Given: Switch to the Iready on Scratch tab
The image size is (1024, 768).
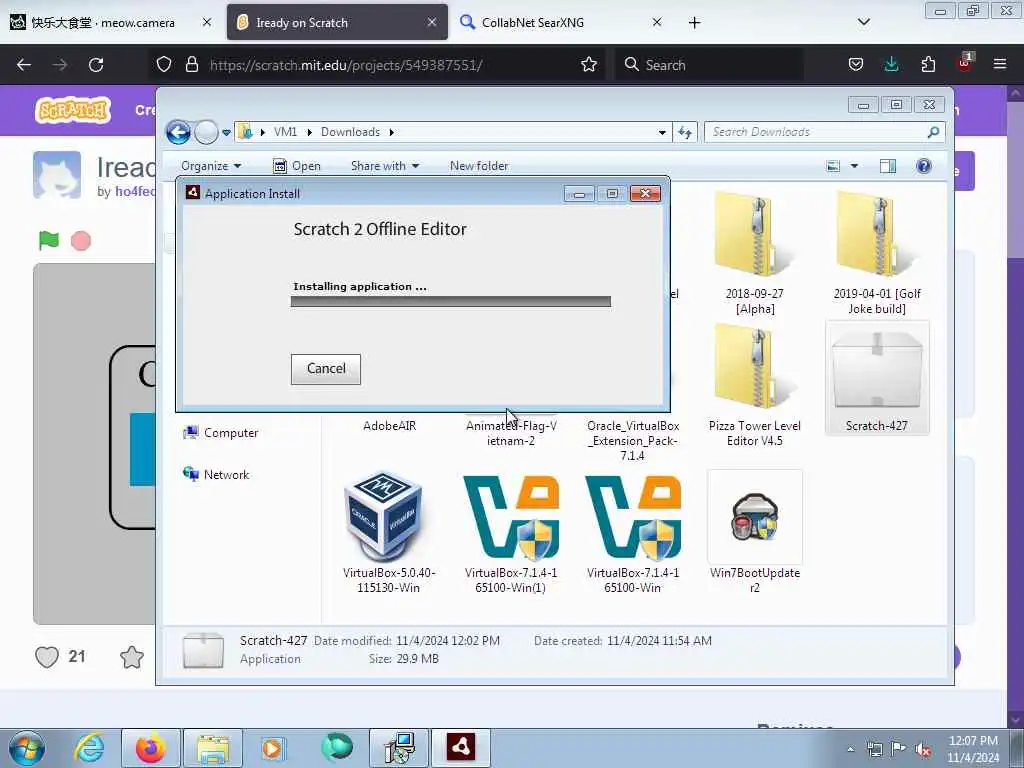Looking at the screenshot, I should [x=337, y=23].
